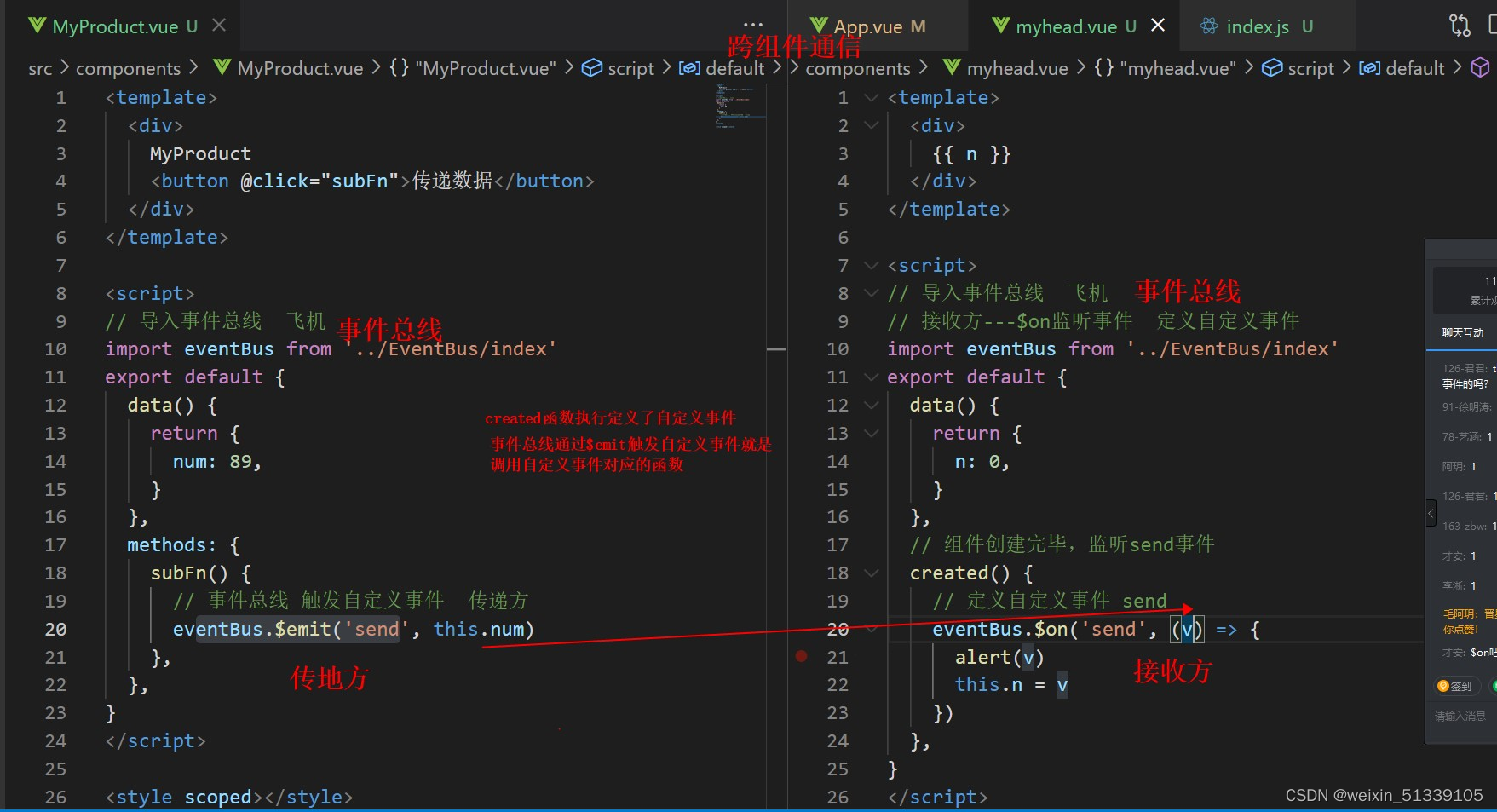Close the myhead.vue tab
Screen dimensions: 1497x812
click(1158, 26)
